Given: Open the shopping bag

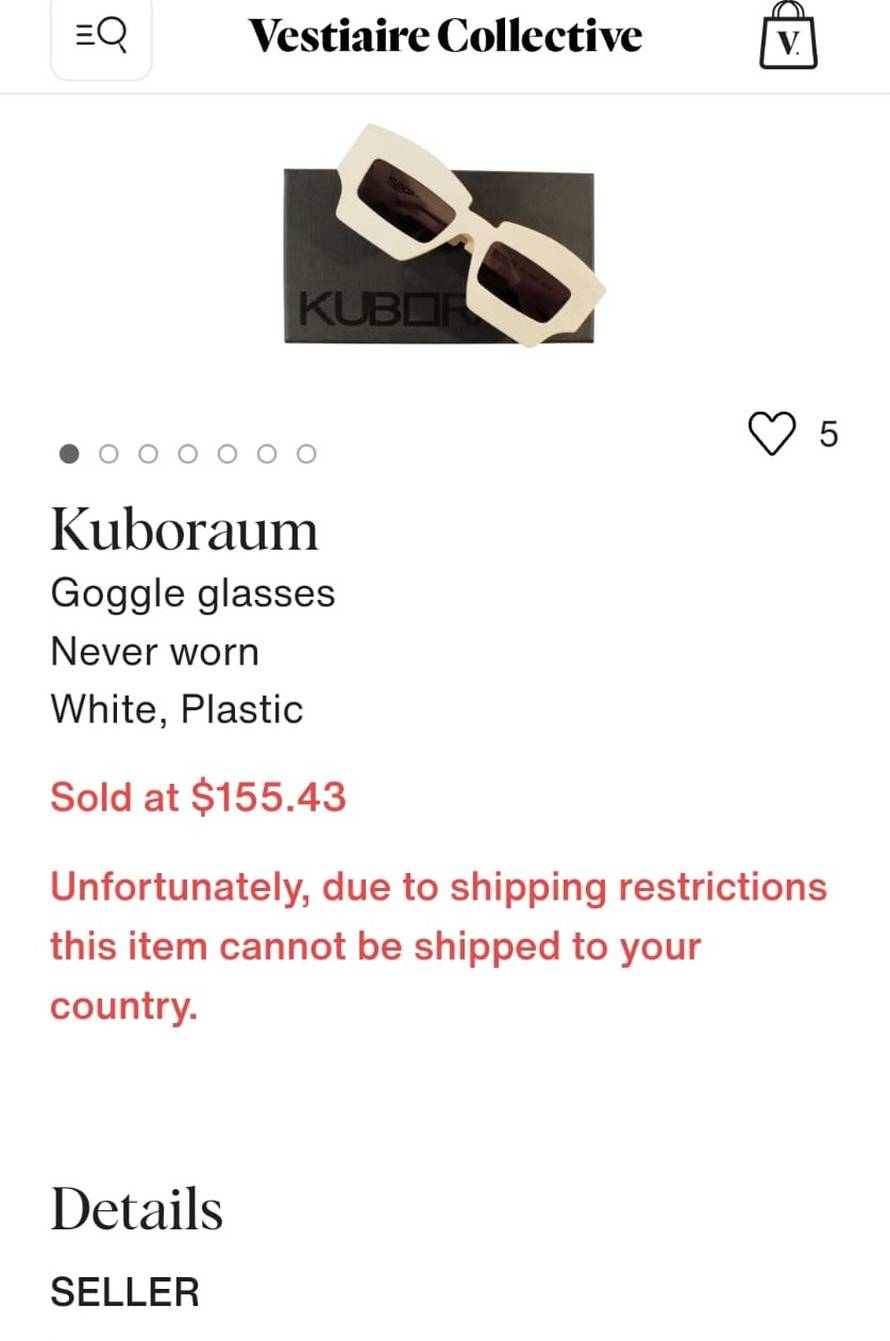Looking at the screenshot, I should pyautogui.click(x=788, y=36).
